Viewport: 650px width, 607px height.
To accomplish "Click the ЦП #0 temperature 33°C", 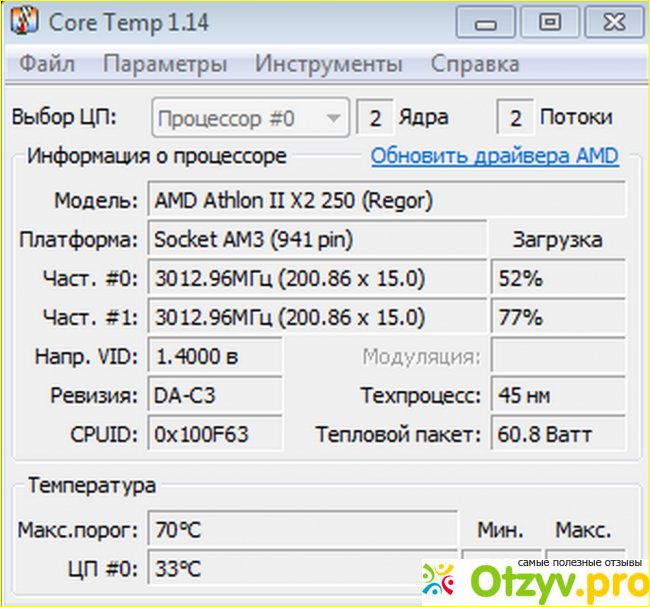I will pos(303,568).
